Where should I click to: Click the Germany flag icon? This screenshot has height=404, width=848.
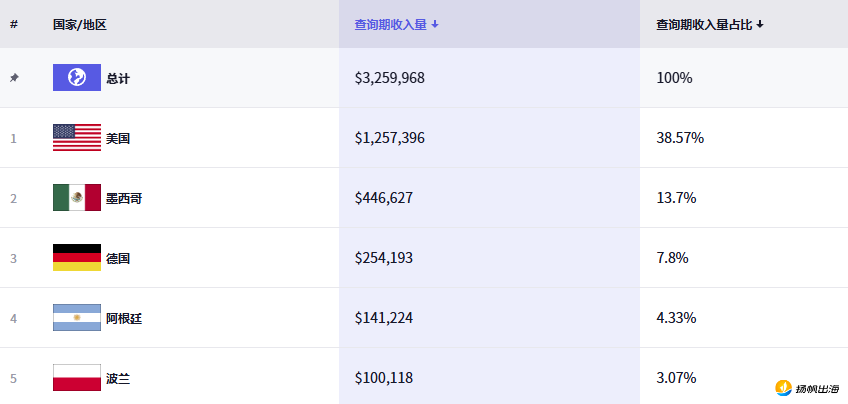coord(77,258)
